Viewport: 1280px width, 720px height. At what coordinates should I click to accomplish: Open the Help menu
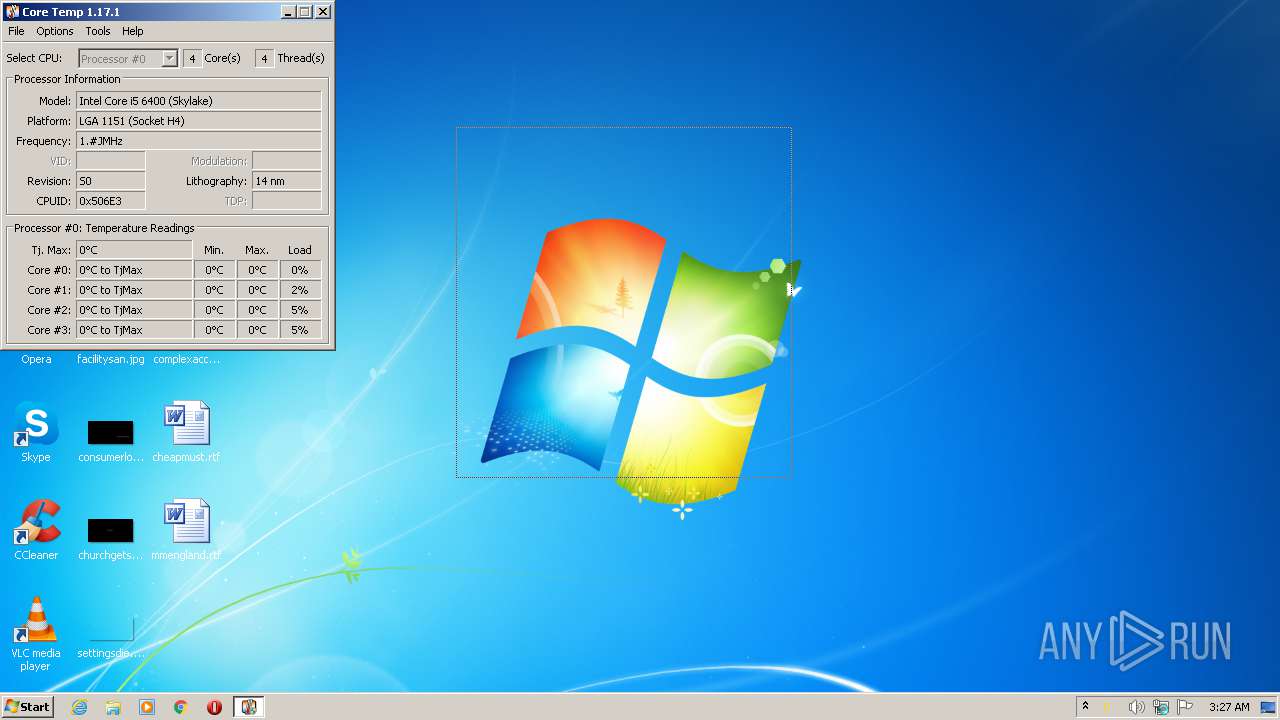133,31
